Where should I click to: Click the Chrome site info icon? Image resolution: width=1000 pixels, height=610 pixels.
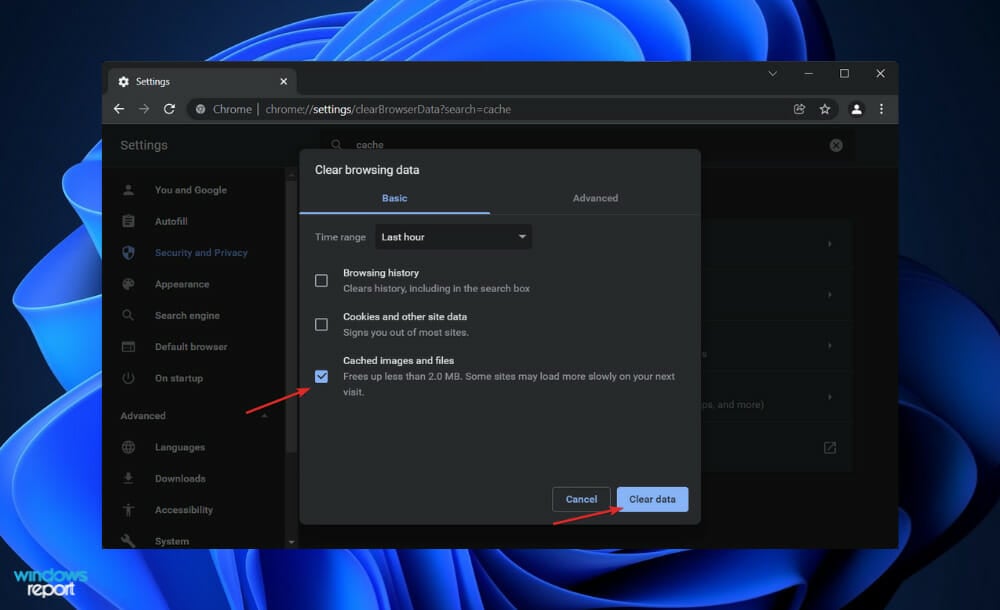(x=200, y=109)
